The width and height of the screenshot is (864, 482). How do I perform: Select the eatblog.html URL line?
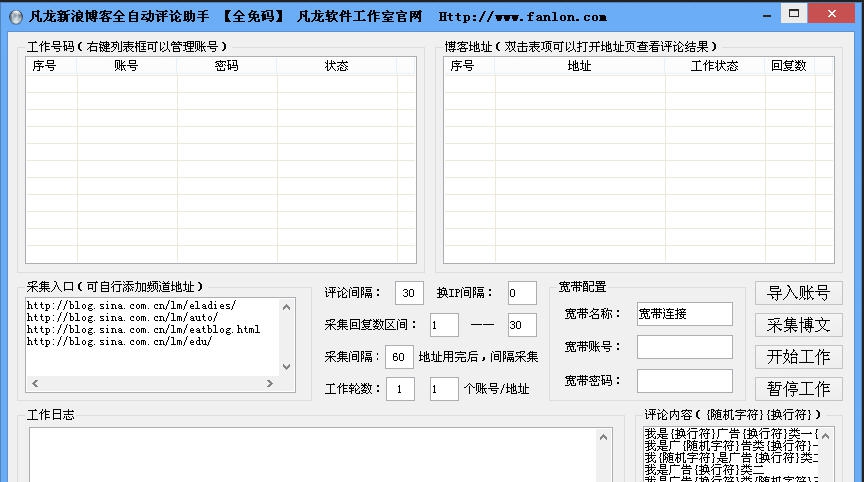tap(143, 329)
